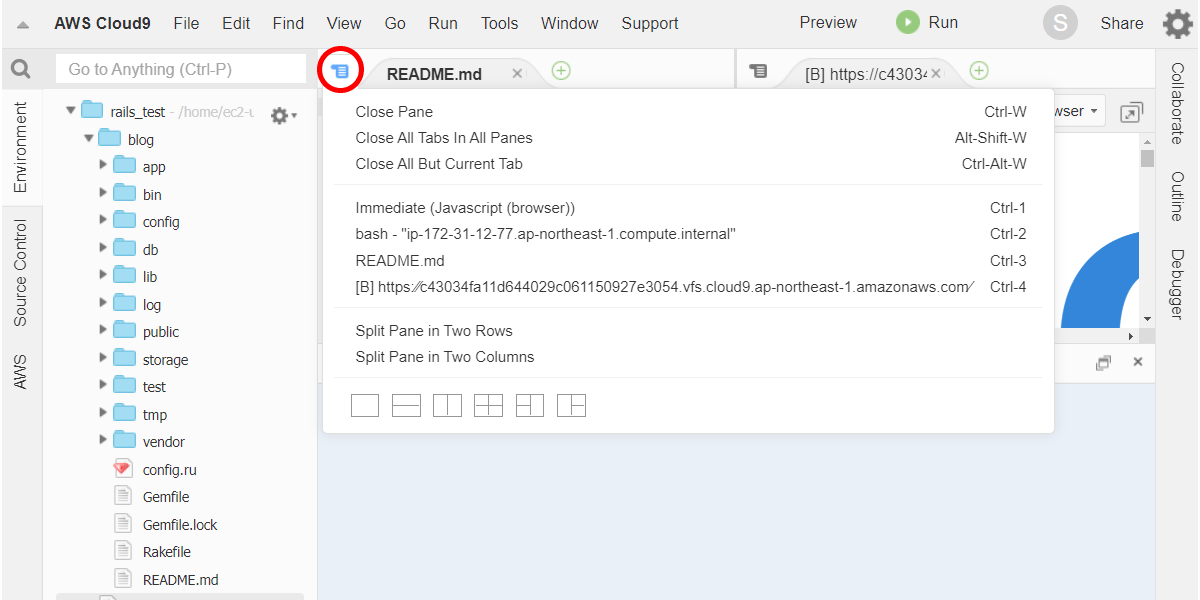Image resolution: width=1200 pixels, height=600 pixels.
Task: Click the S user avatar icon
Action: tap(1060, 23)
